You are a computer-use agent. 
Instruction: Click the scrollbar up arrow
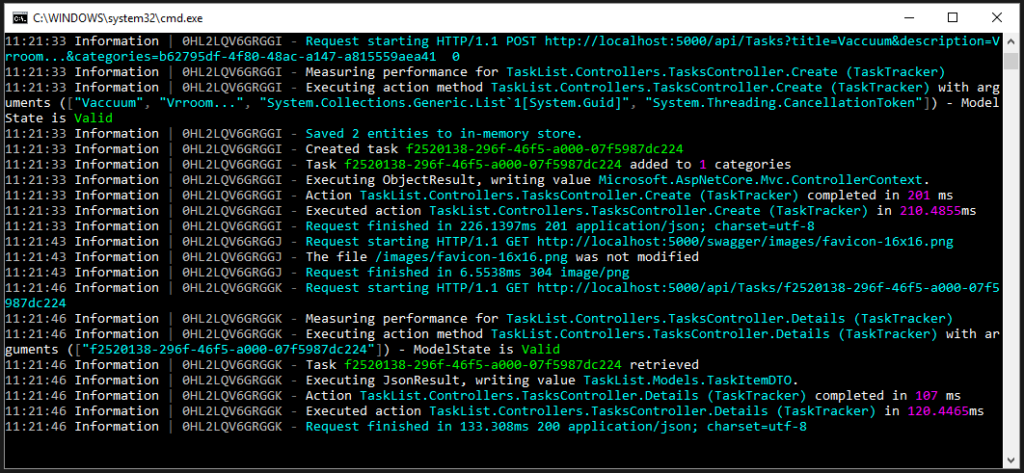[1011, 42]
